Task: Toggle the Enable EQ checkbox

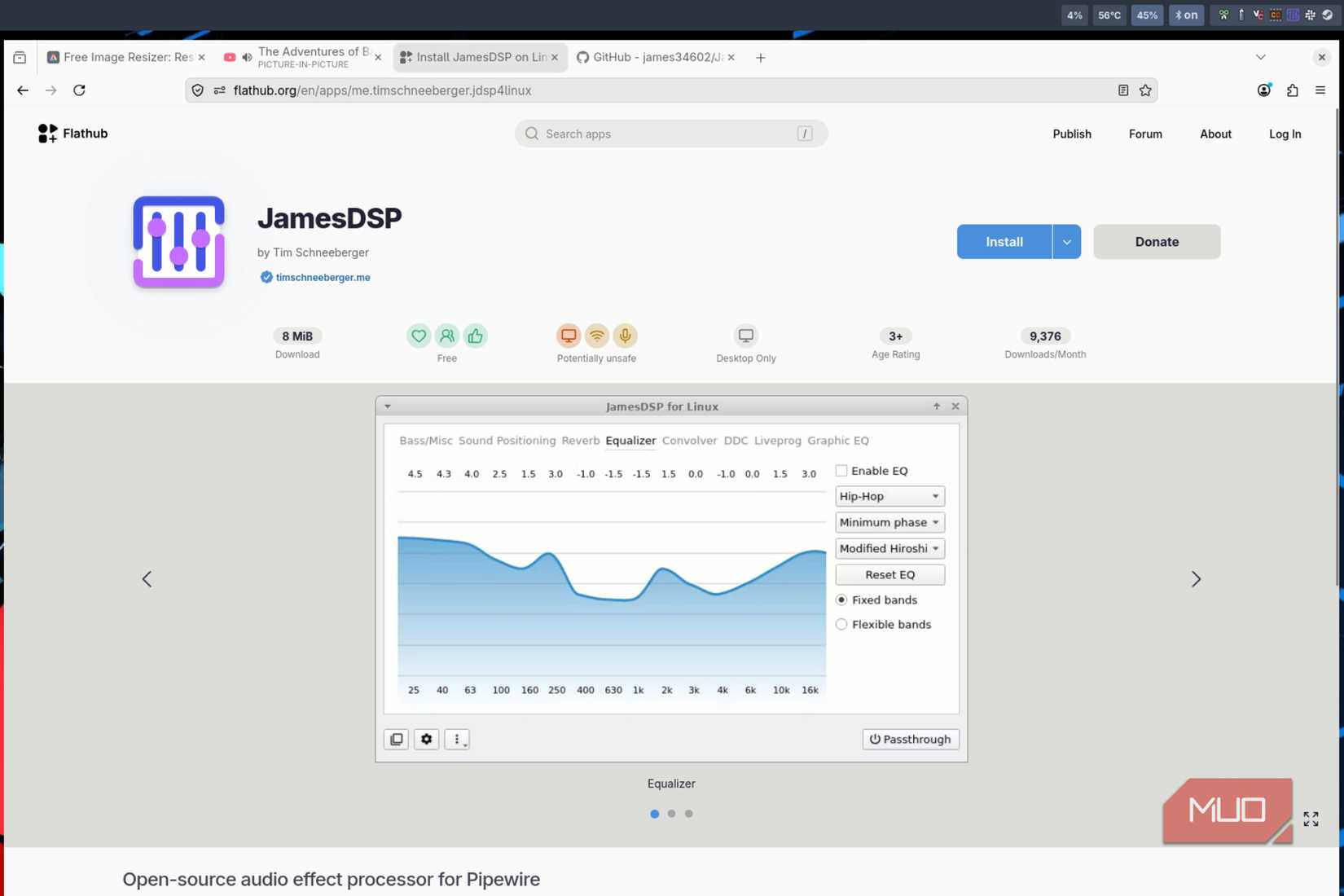Action: coord(841,471)
